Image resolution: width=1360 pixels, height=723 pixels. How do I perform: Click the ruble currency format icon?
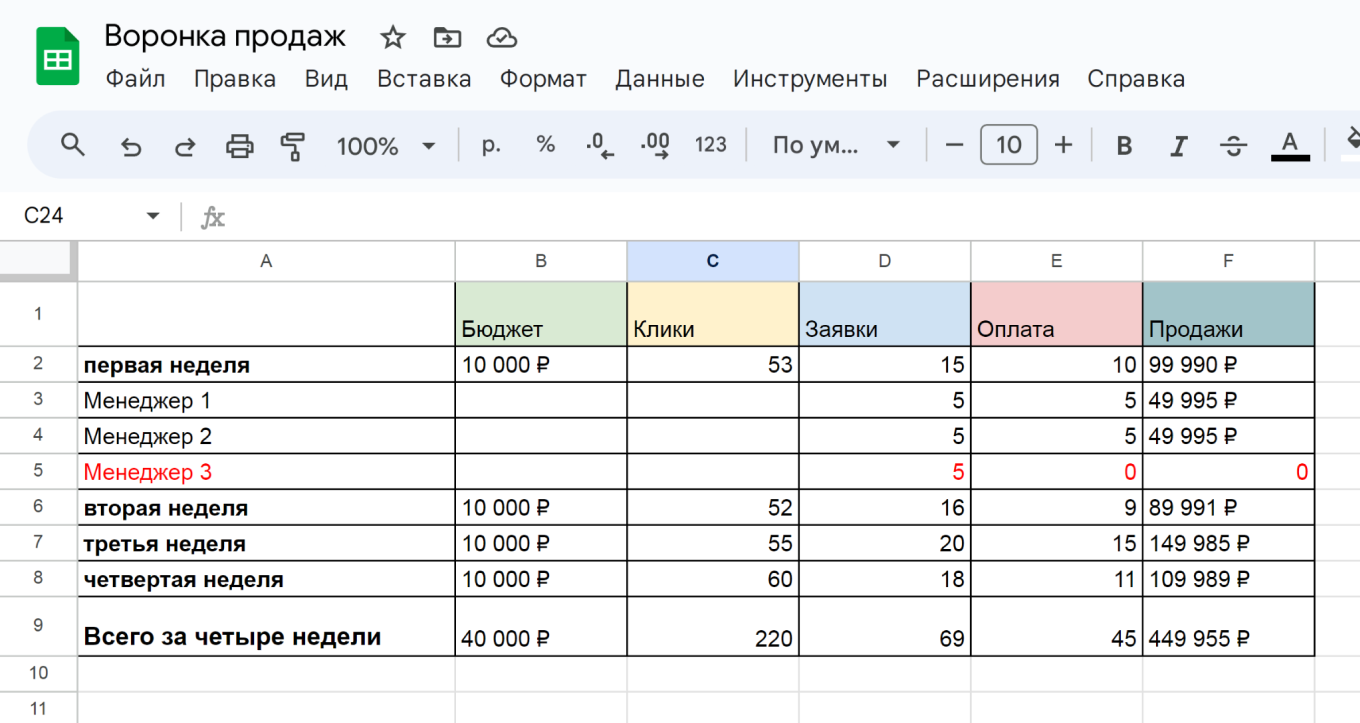pos(491,144)
